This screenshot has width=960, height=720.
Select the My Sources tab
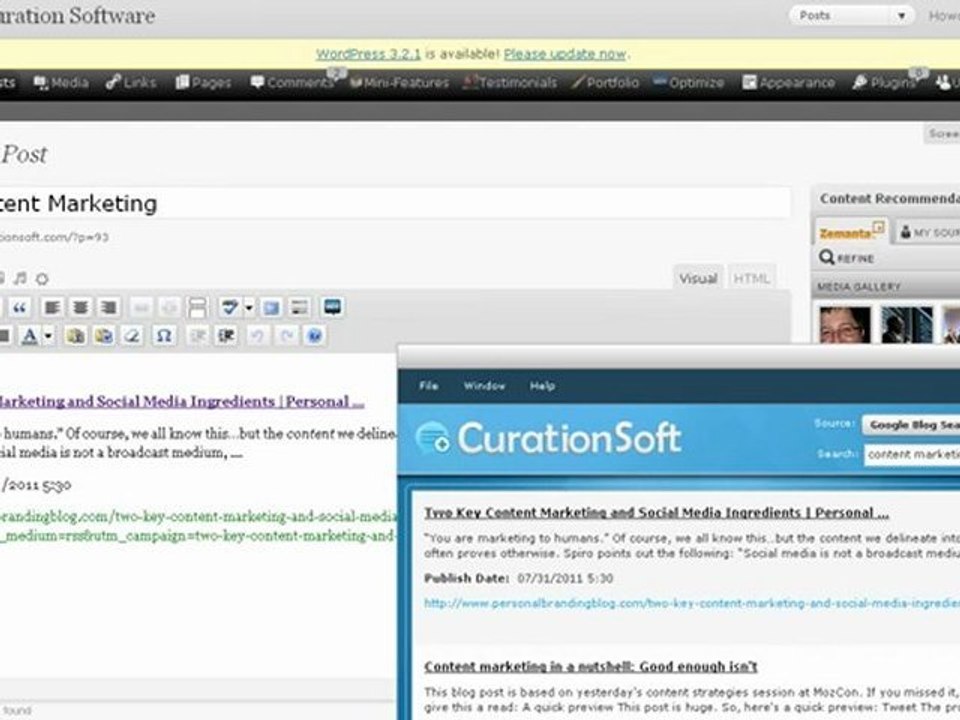click(x=928, y=233)
